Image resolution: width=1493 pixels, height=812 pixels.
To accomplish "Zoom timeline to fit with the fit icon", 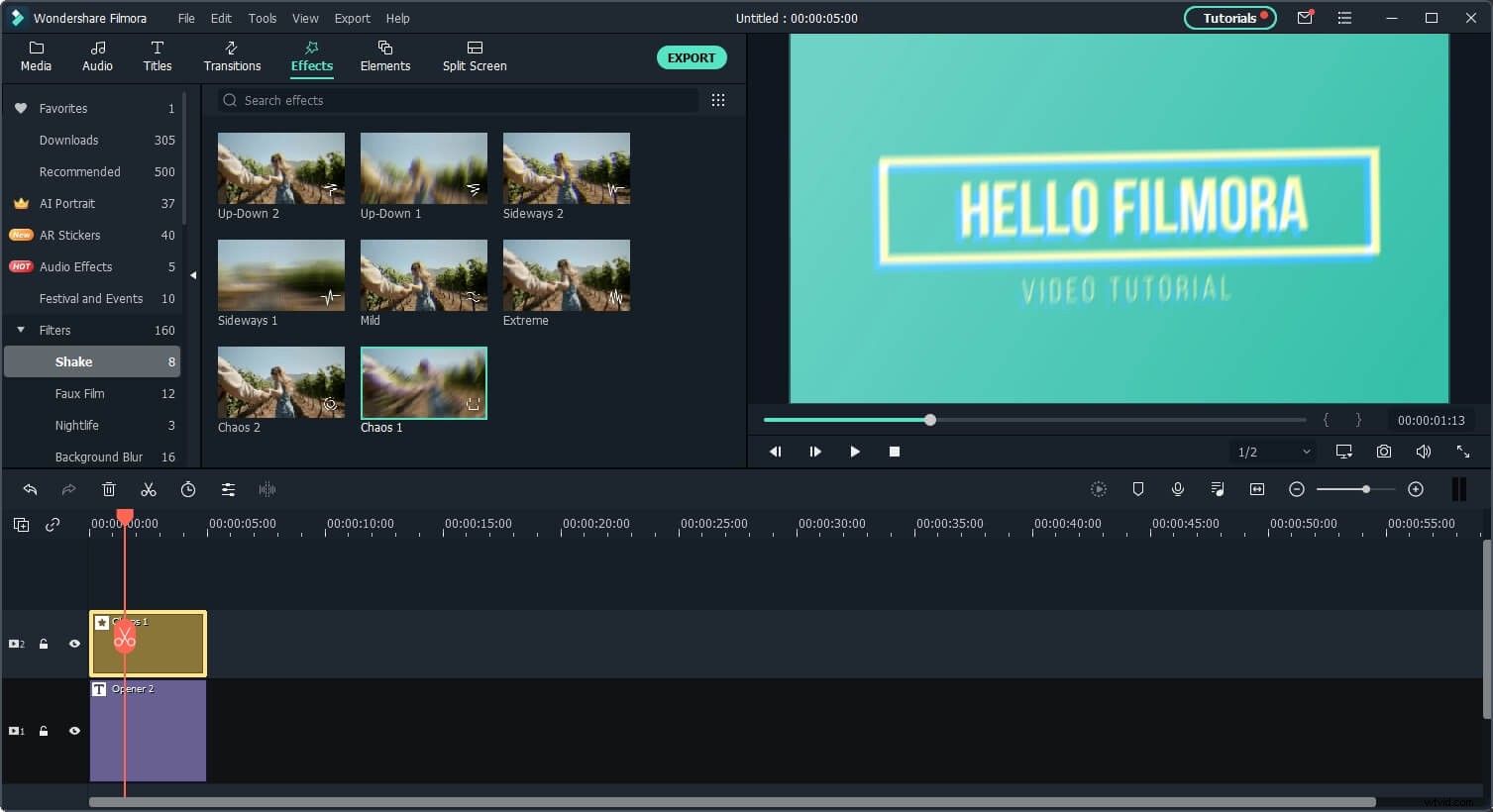I will point(1256,488).
